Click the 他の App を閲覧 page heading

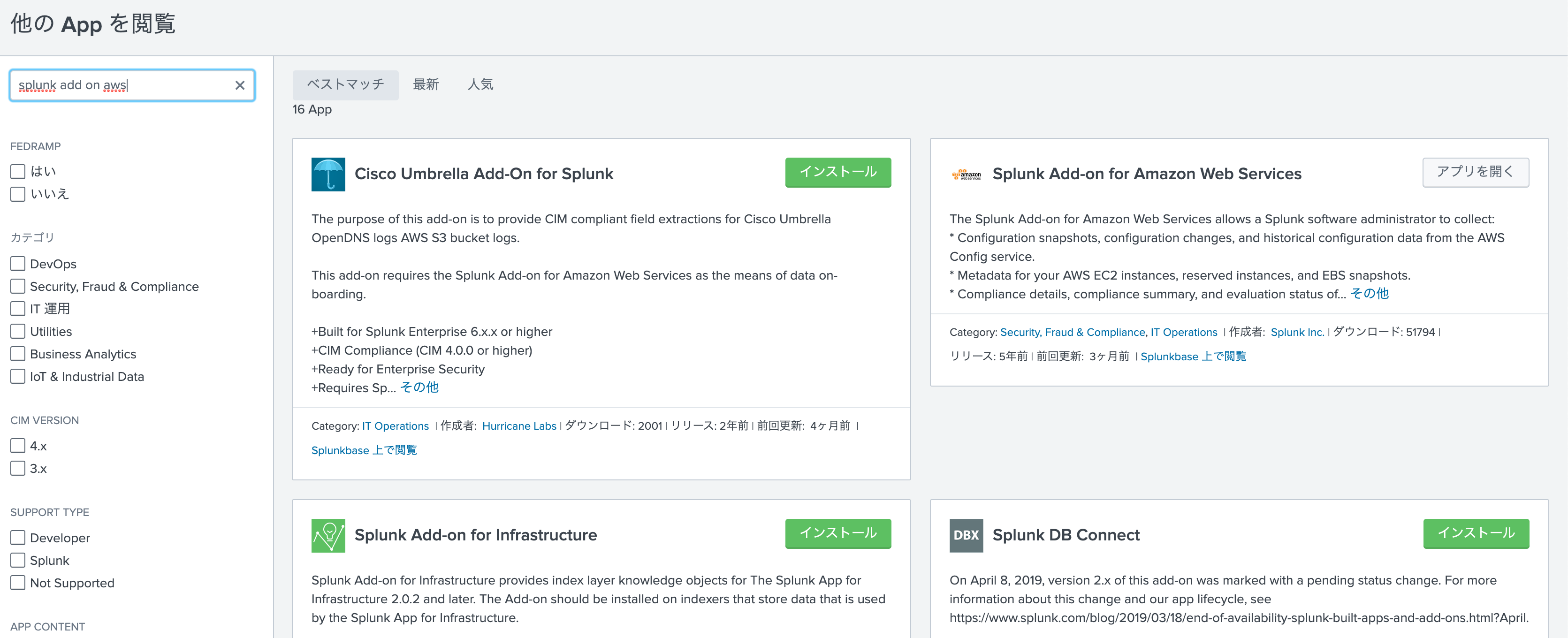pyautogui.click(x=93, y=24)
